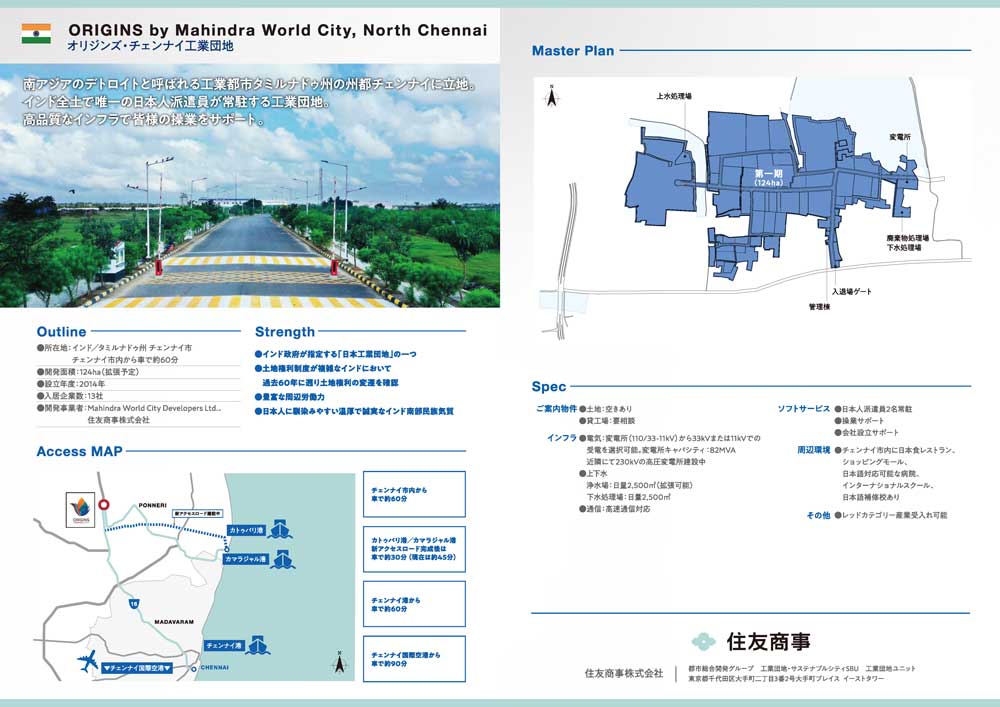The width and height of the screenshot is (1000, 707).
Task: Click the '新アクセスロード建設中' callout on the map
Action: [x=198, y=513]
